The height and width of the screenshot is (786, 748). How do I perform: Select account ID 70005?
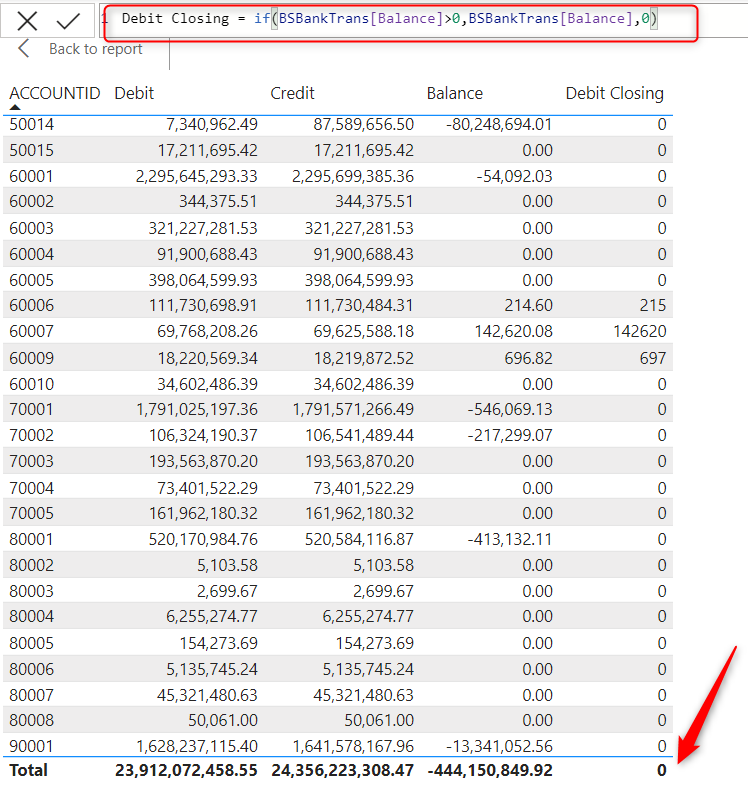pyautogui.click(x=32, y=513)
